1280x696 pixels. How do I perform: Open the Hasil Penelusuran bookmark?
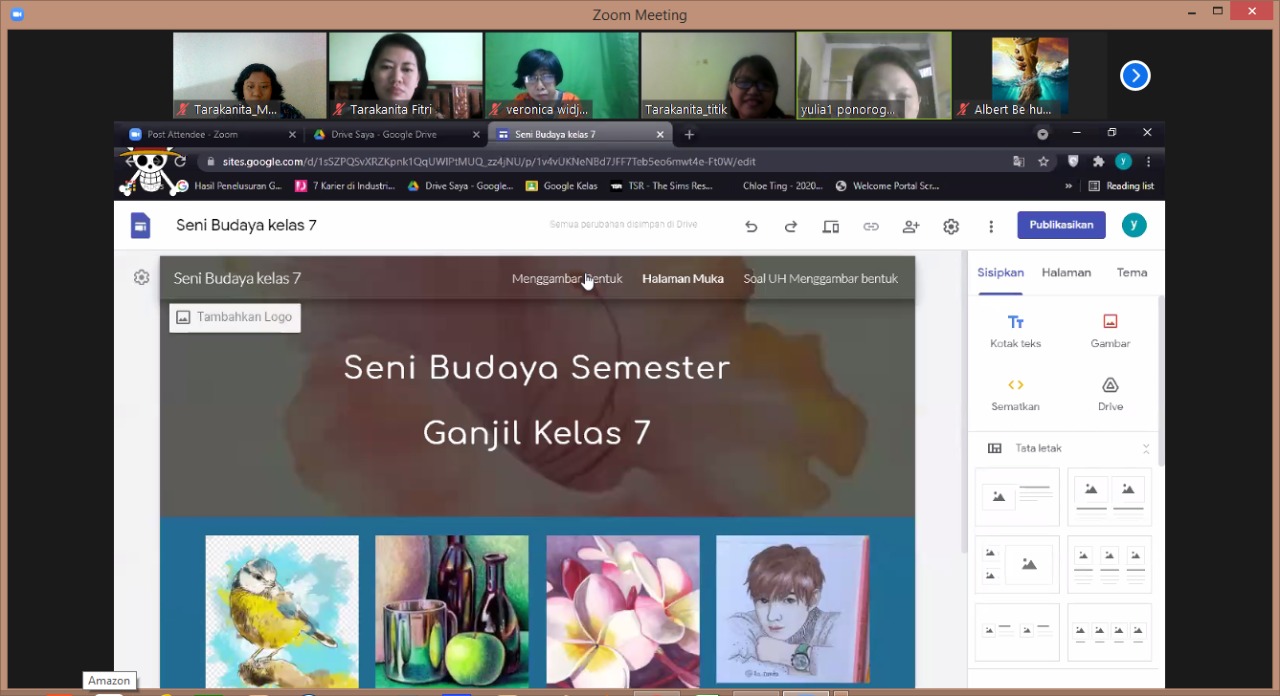coord(229,186)
